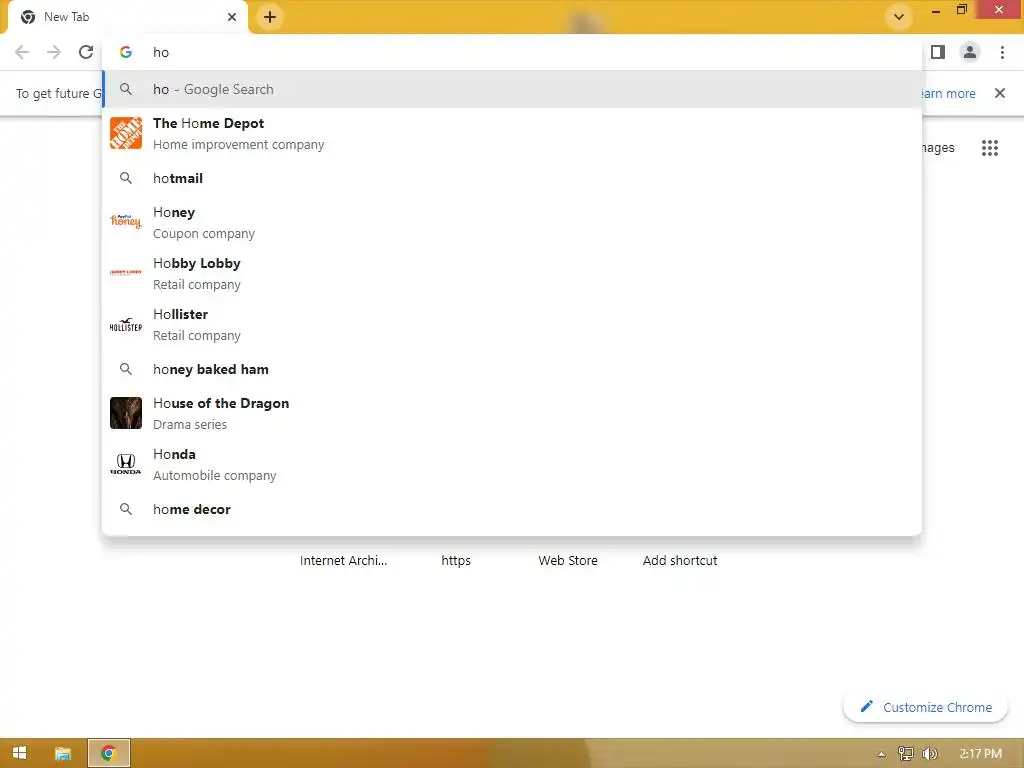1024x768 pixels.
Task: Select the hotmail suggestion
Action: point(512,178)
